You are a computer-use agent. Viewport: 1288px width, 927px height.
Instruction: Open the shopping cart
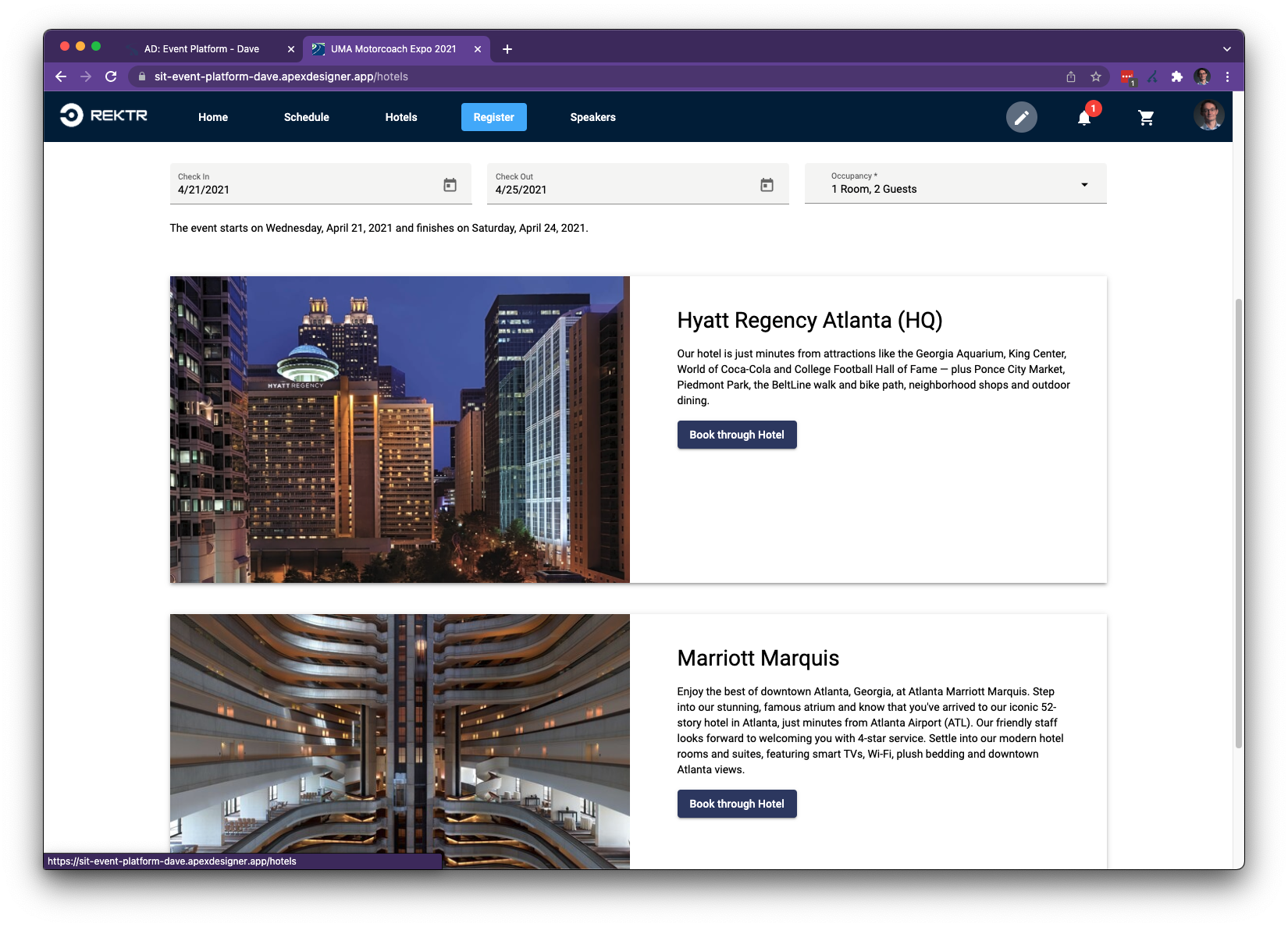point(1146,117)
